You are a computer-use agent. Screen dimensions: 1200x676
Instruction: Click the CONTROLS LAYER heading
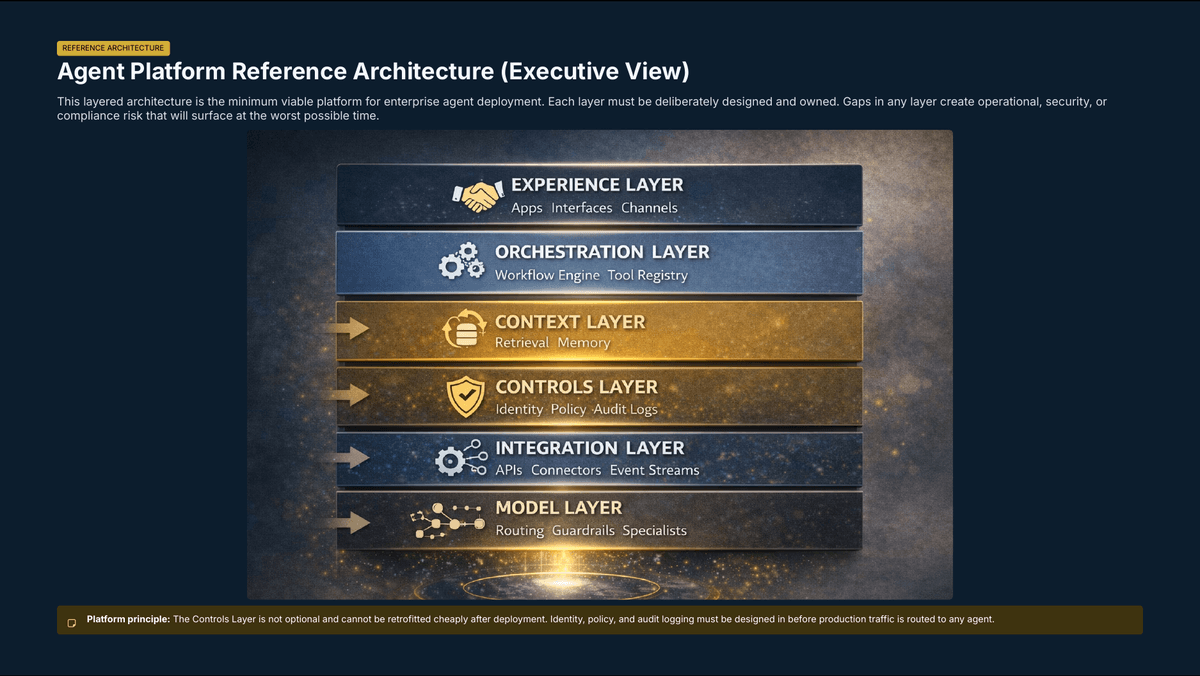(576, 387)
